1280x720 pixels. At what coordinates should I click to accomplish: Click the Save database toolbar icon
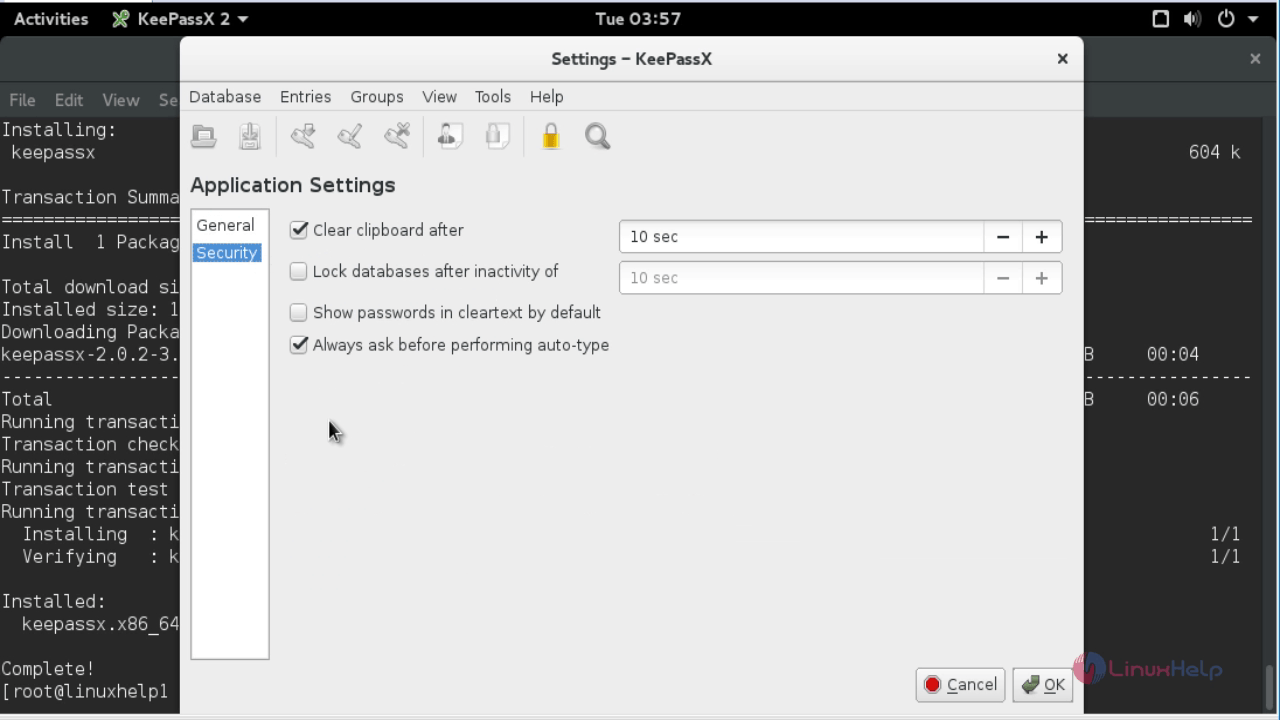tap(250, 136)
